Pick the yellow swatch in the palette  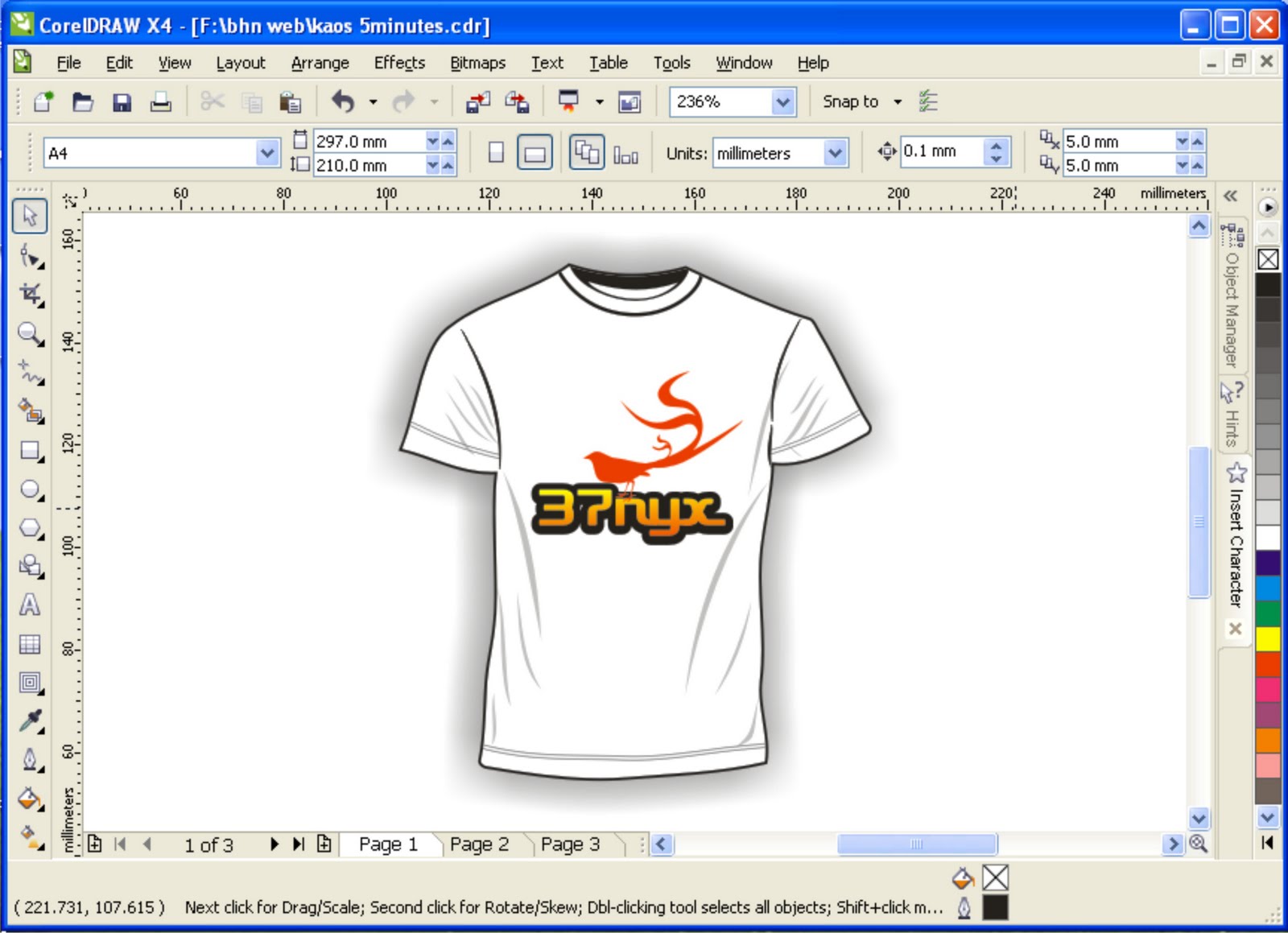[1268, 638]
